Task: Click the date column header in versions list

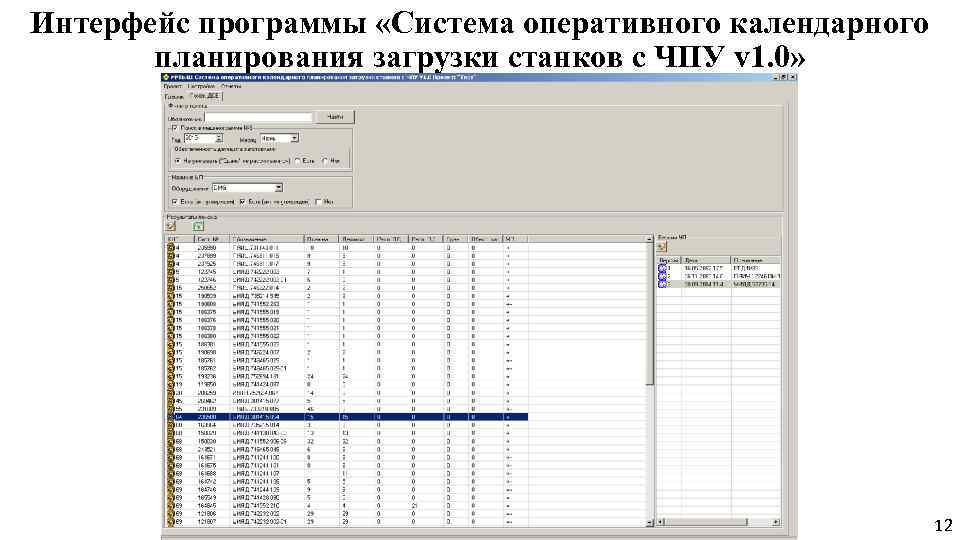Action: point(706,260)
